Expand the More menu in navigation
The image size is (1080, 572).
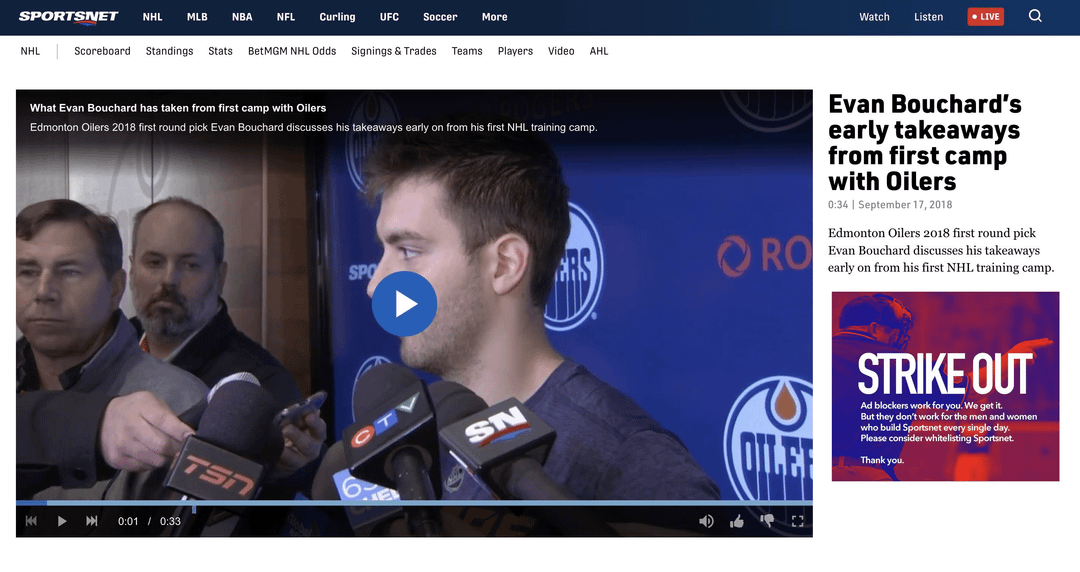click(x=494, y=17)
